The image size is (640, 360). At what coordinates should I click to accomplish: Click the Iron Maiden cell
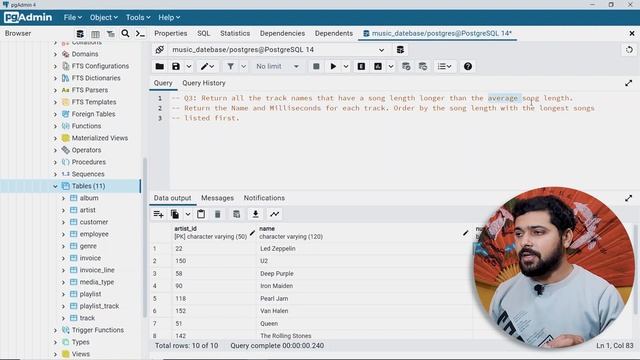363,286
